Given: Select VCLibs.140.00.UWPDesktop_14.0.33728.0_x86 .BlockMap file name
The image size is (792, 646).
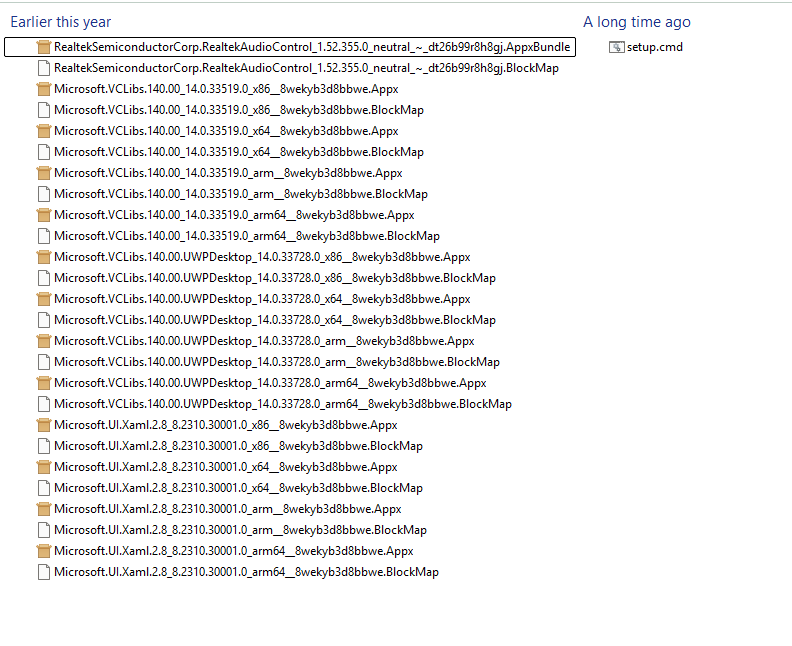Looking at the screenshot, I should click(275, 278).
